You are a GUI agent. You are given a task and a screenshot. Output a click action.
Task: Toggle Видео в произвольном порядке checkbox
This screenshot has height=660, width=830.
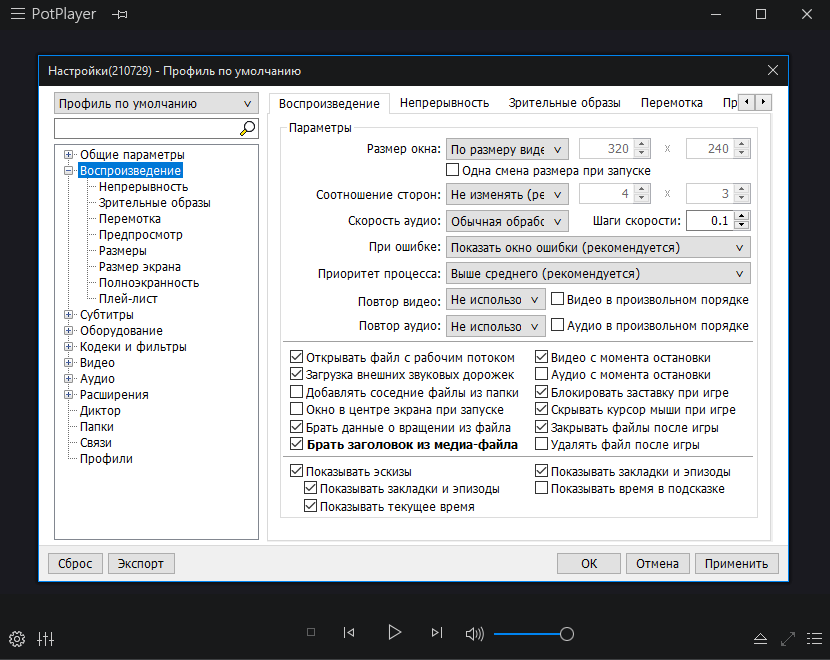point(557,299)
